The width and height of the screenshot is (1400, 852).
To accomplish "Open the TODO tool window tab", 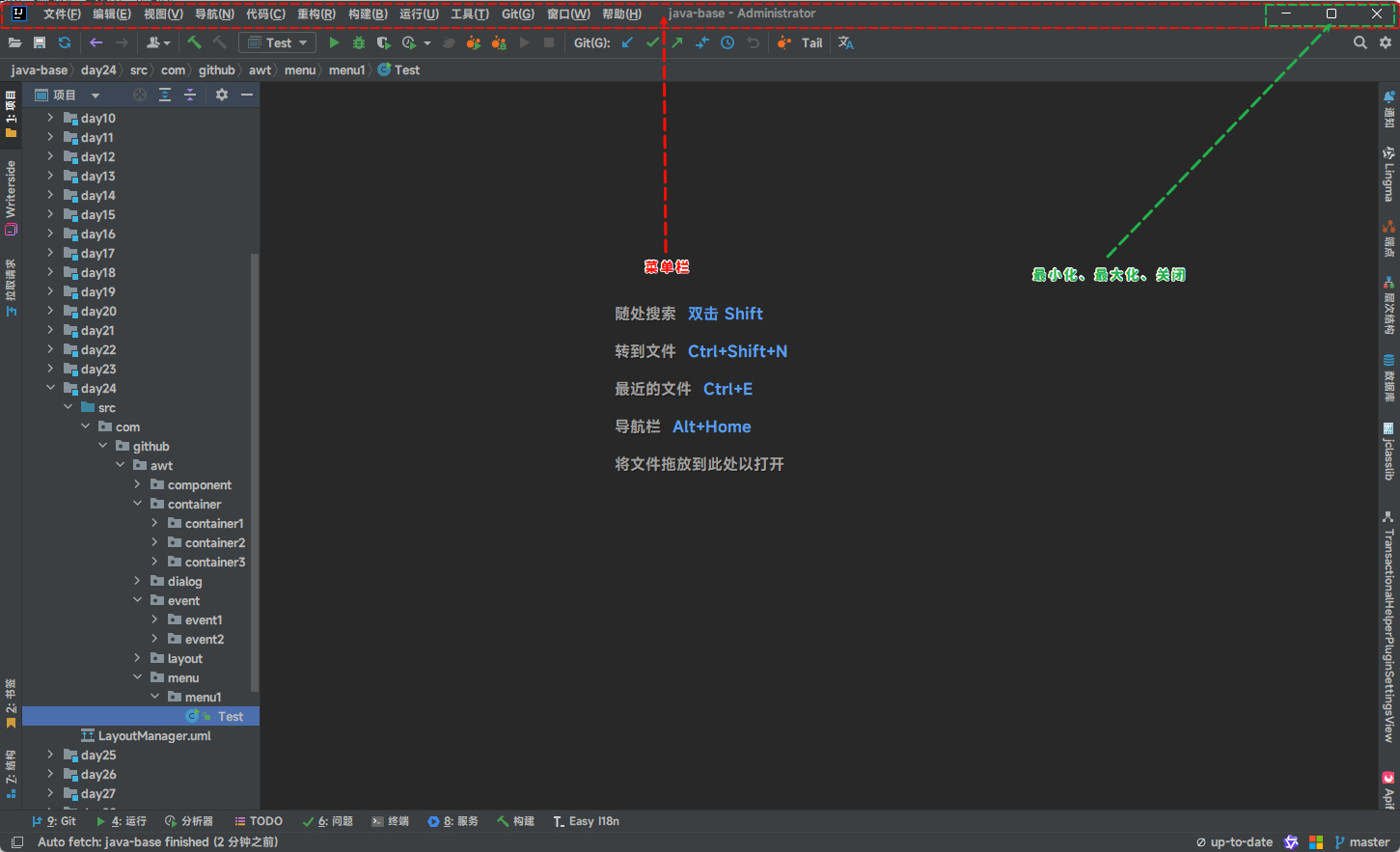I will (x=259, y=821).
